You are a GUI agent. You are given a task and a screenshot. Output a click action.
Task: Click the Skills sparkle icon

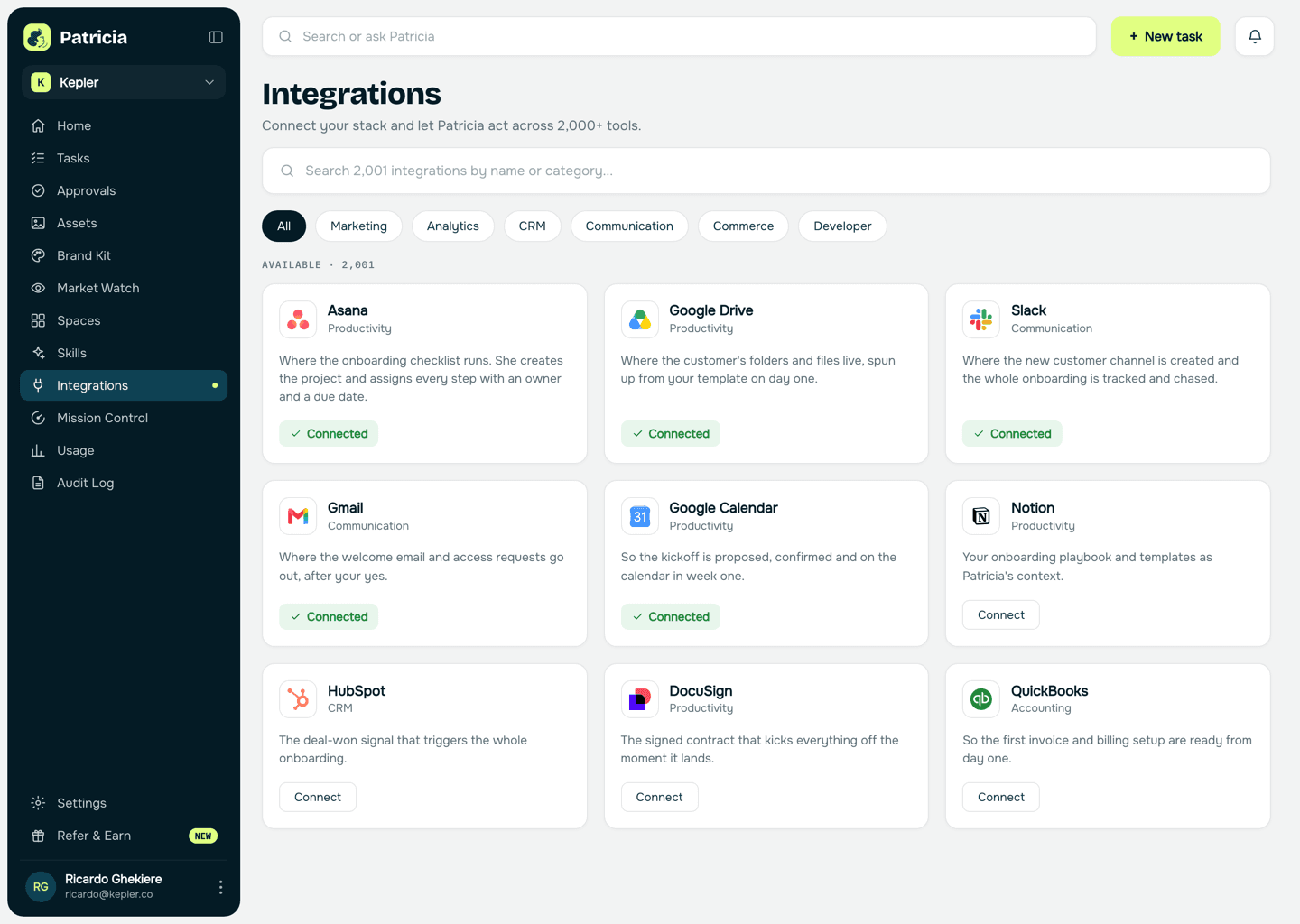pos(38,353)
